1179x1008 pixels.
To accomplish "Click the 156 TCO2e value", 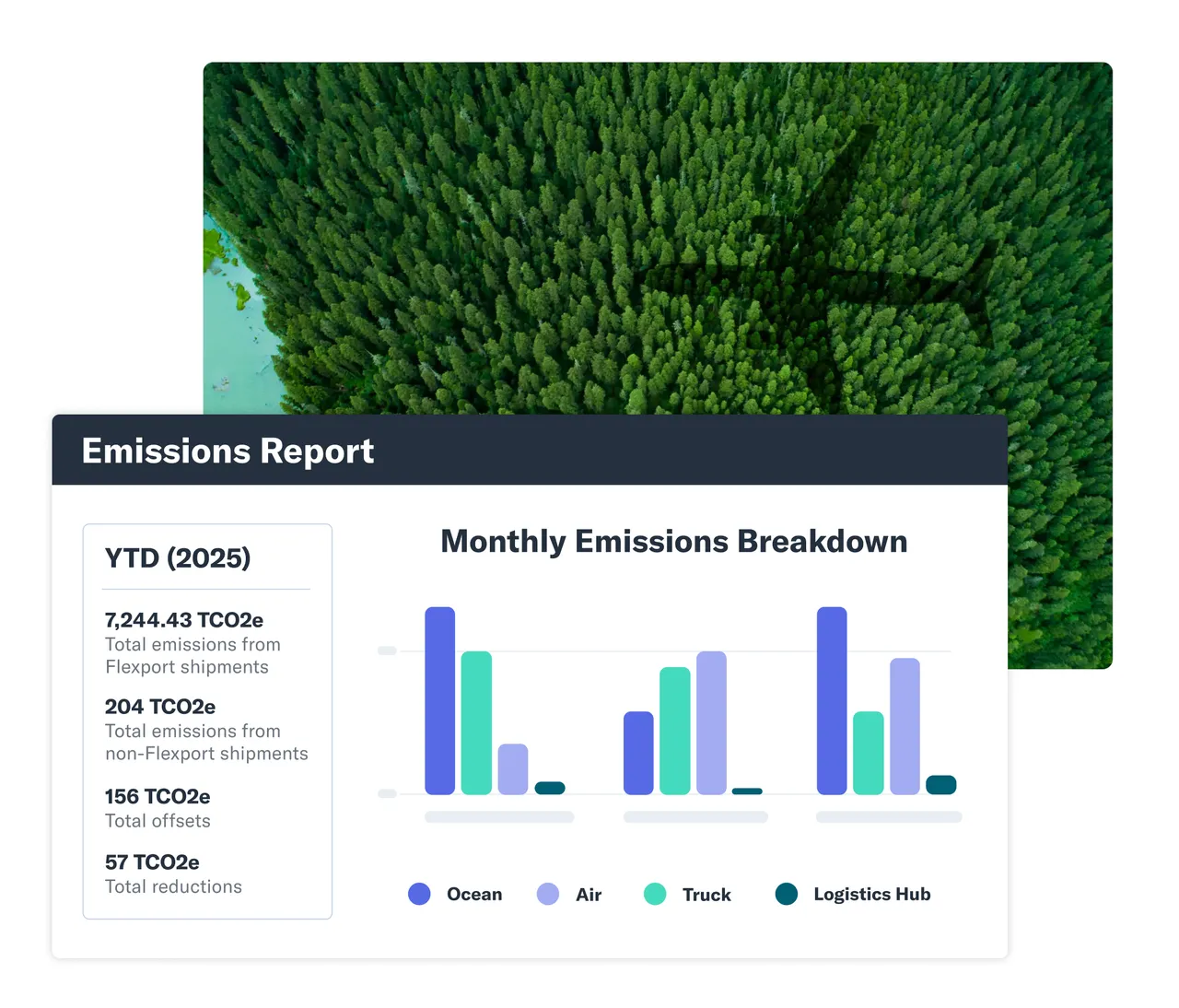I will pos(158,796).
